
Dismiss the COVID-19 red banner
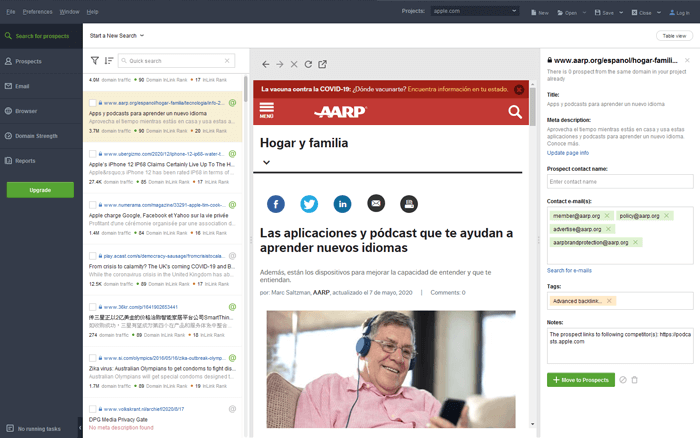(x=519, y=89)
